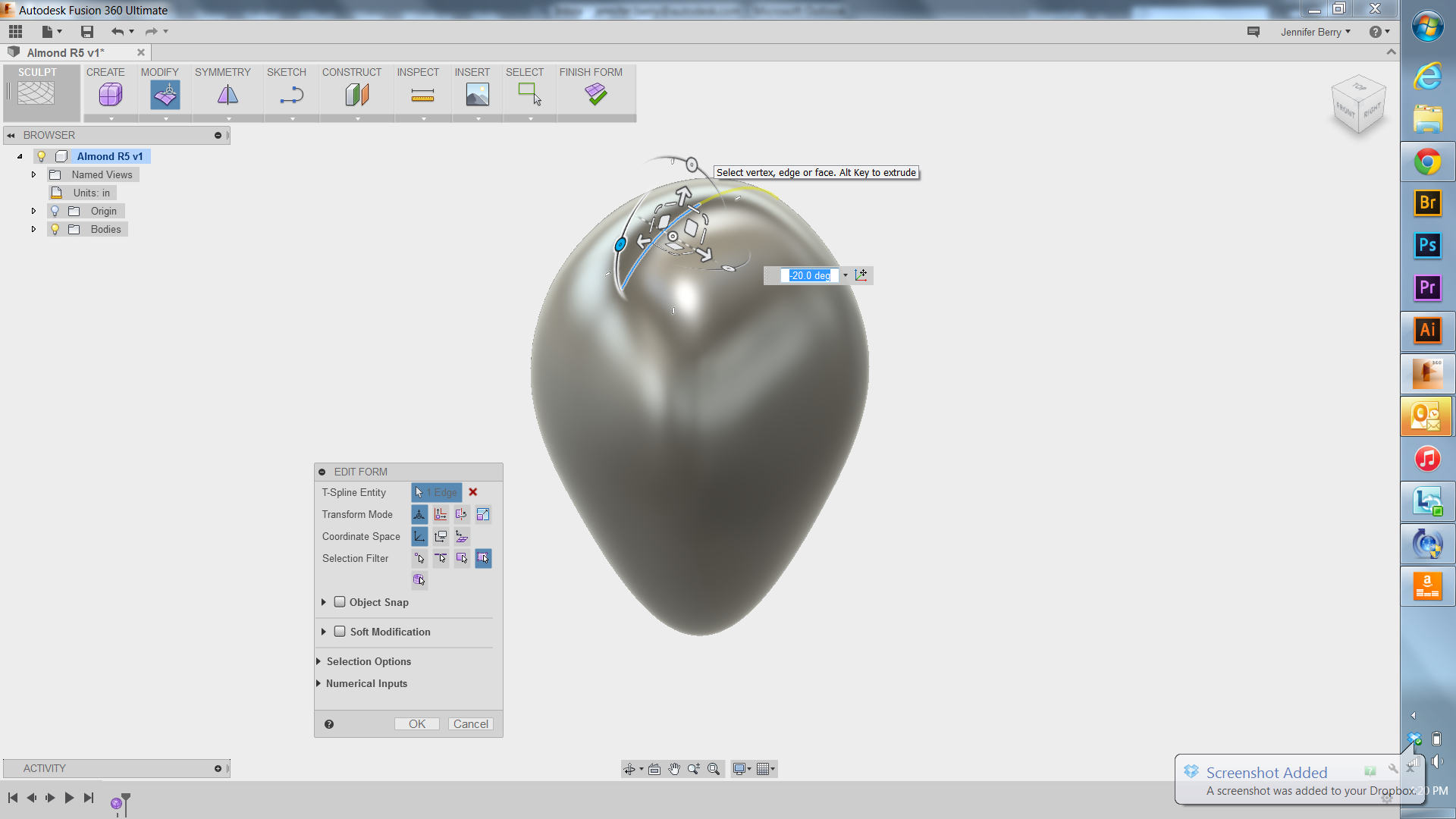Open the Modify tool in the Sculpt ribbon
Image resolution: width=1456 pixels, height=819 pixels.
click(165, 94)
